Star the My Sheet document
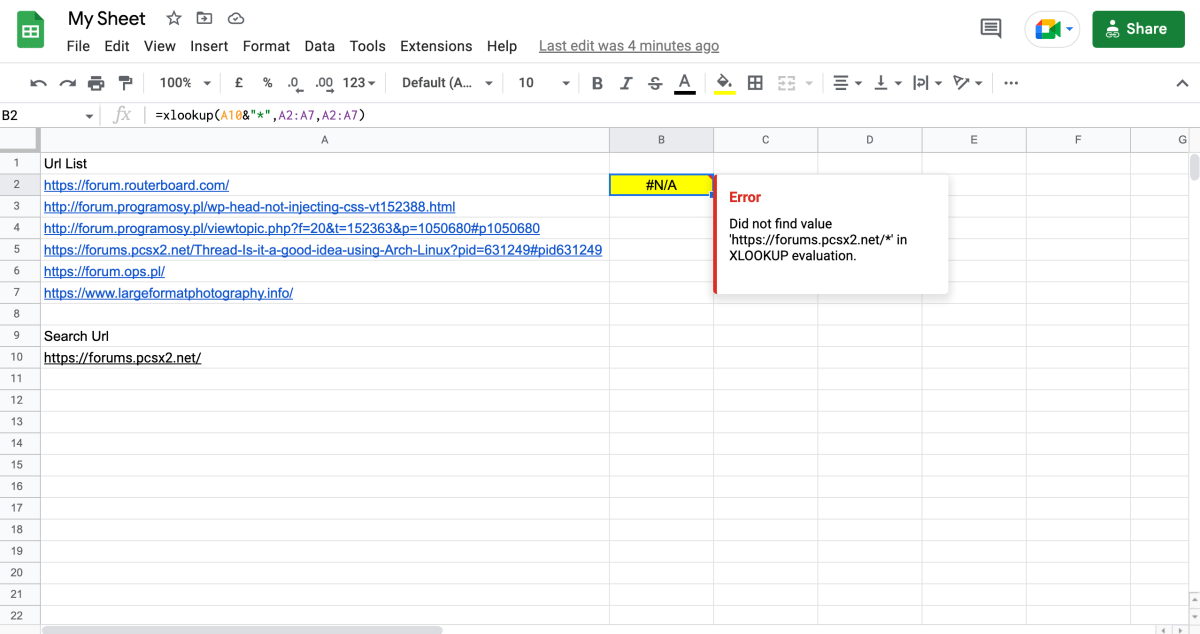The width and height of the screenshot is (1200, 634). pos(174,19)
